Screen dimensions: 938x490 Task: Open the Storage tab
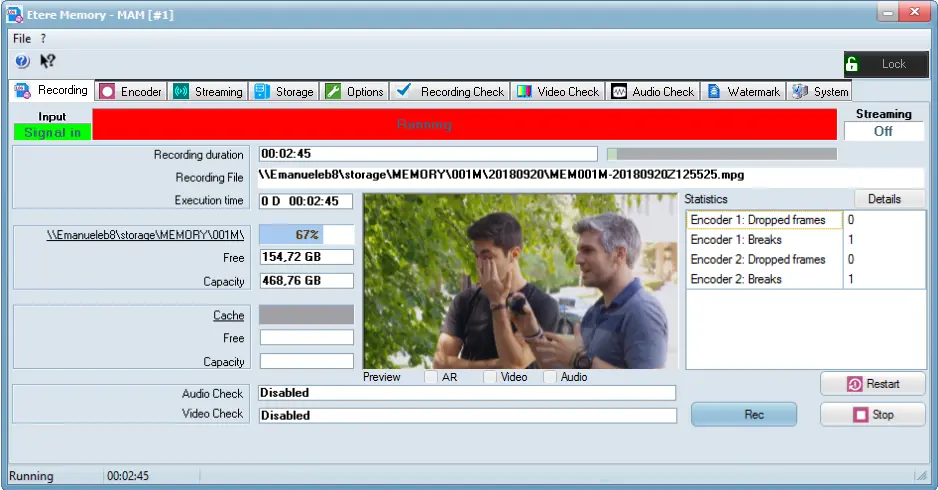coord(284,91)
